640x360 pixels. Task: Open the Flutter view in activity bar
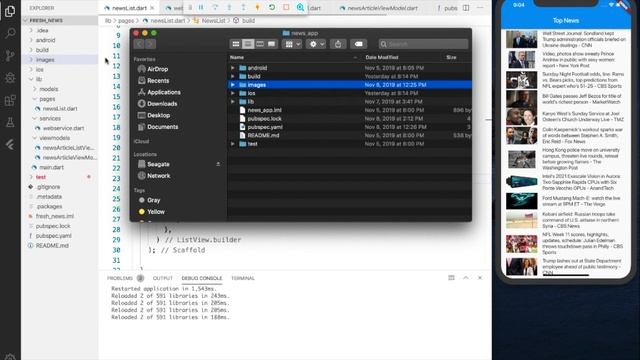coord(10,144)
